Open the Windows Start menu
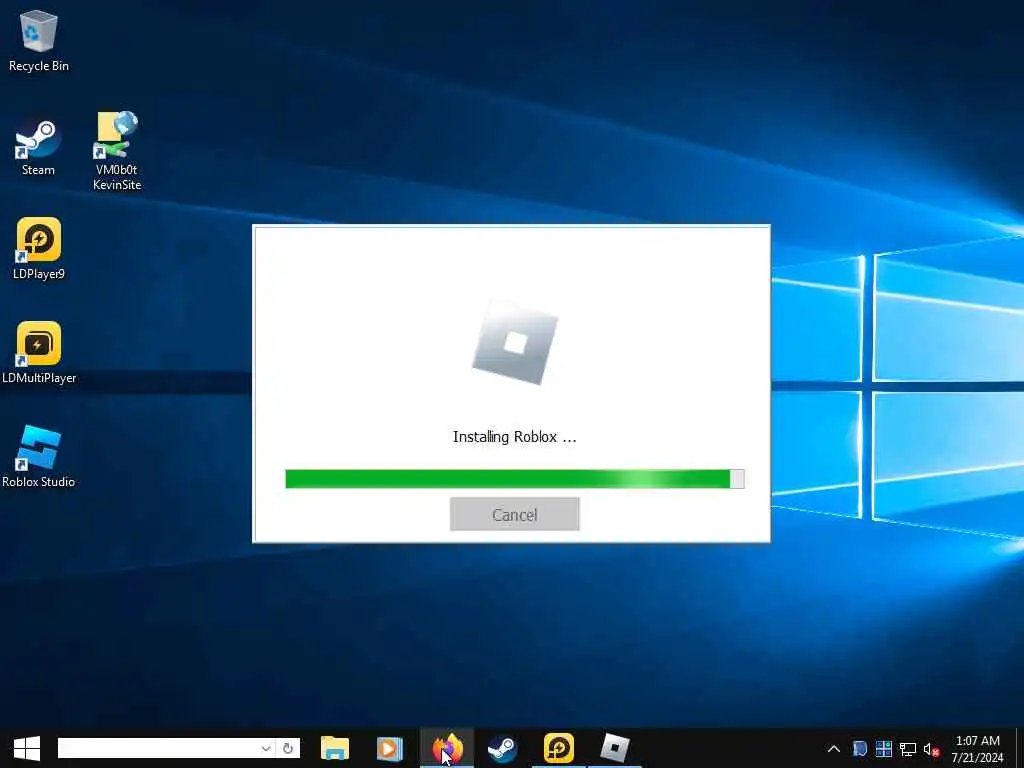The image size is (1024, 768). (x=27, y=748)
